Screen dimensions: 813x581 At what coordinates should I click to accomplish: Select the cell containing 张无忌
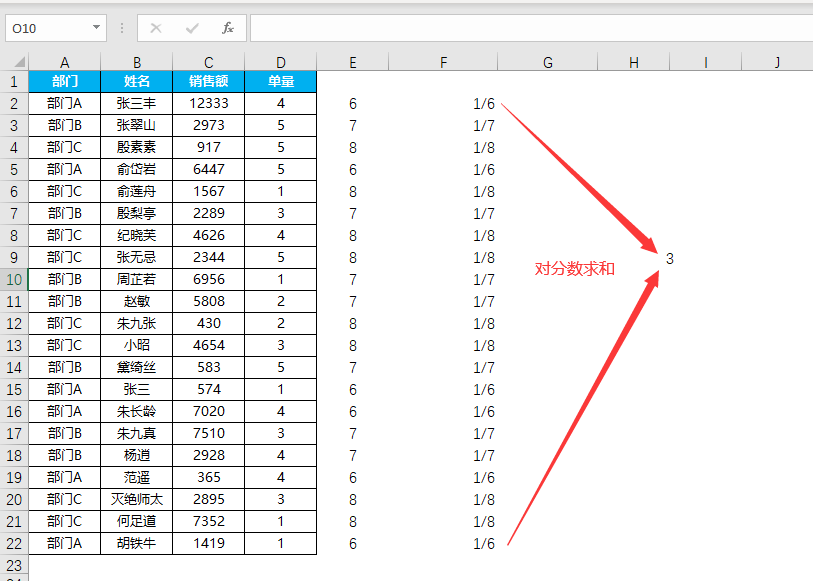(x=136, y=257)
